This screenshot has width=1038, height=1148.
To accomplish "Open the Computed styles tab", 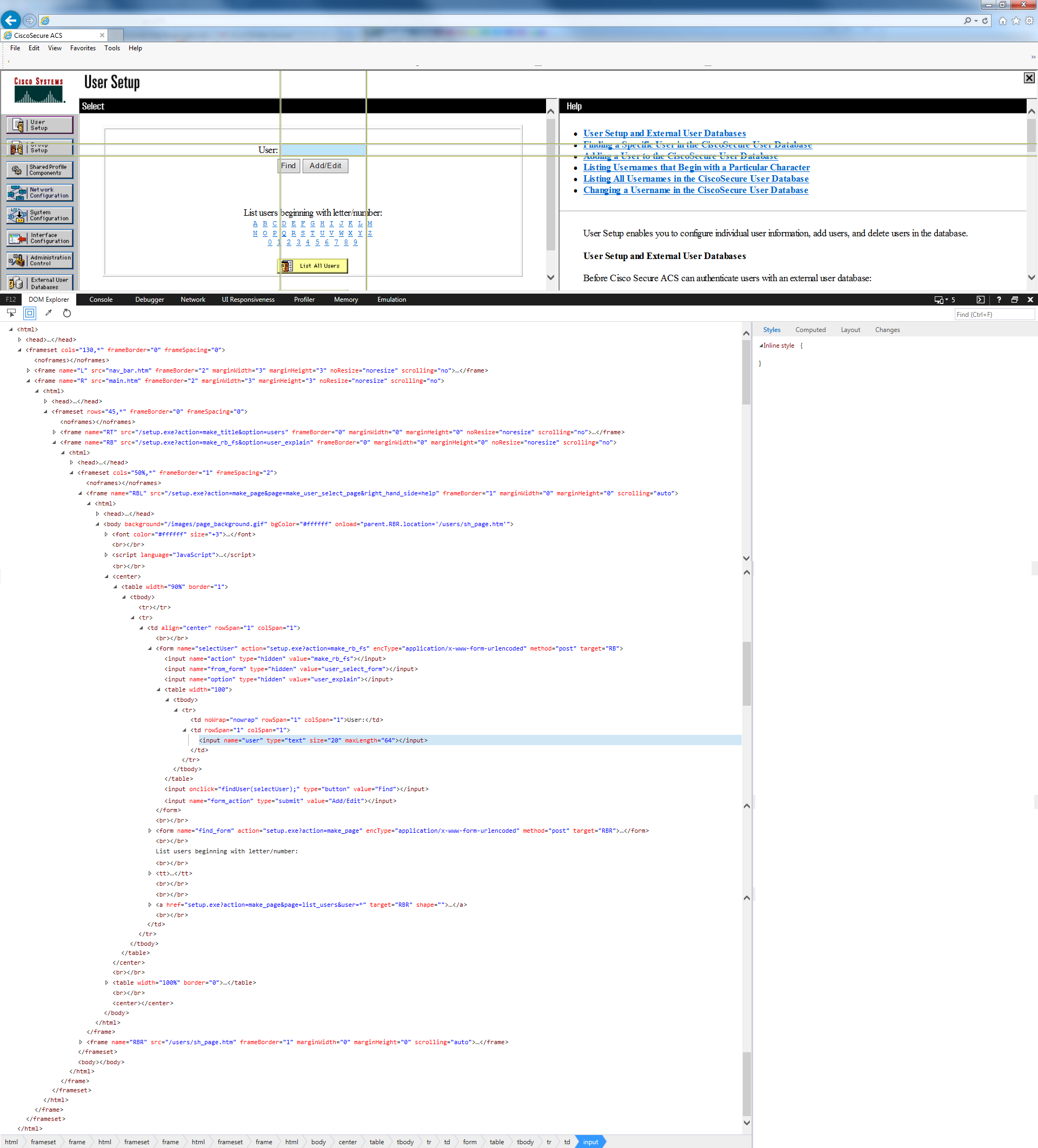I will [x=810, y=330].
